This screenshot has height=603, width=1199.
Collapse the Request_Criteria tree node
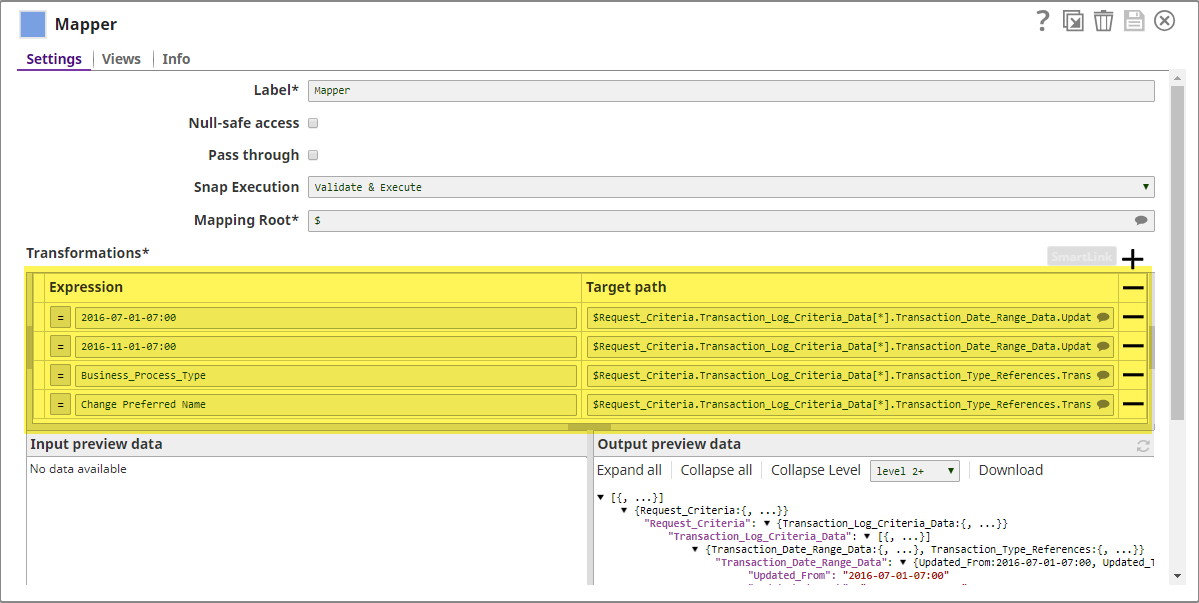(767, 524)
